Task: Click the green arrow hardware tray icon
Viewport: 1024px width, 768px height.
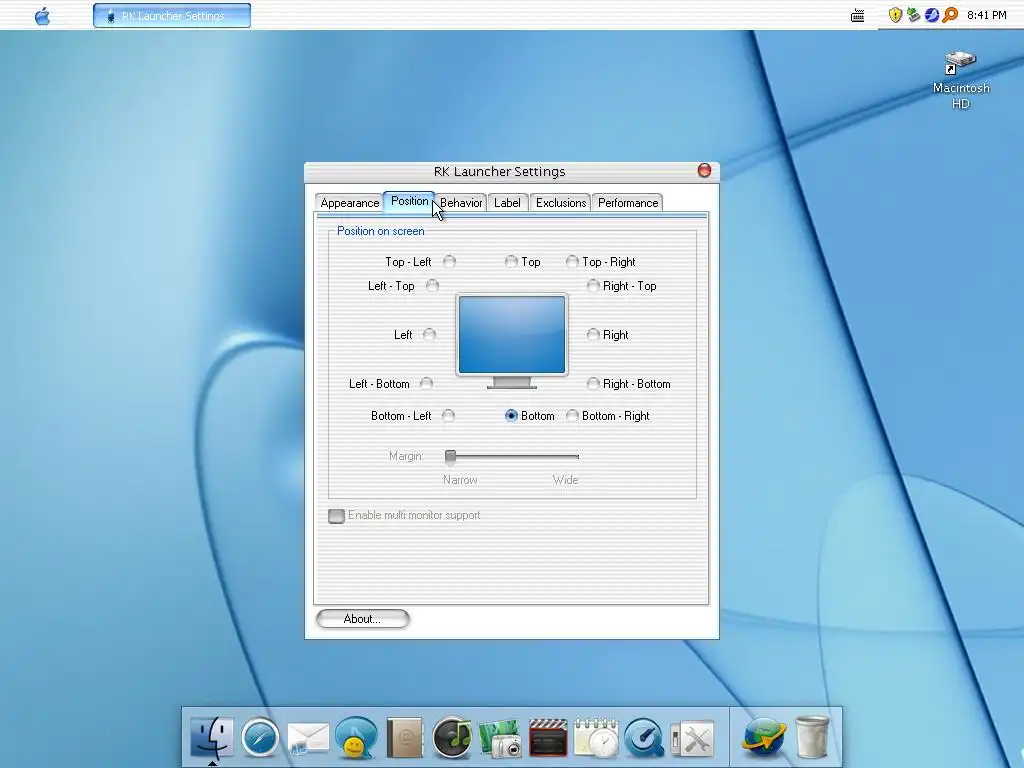Action: coord(914,14)
